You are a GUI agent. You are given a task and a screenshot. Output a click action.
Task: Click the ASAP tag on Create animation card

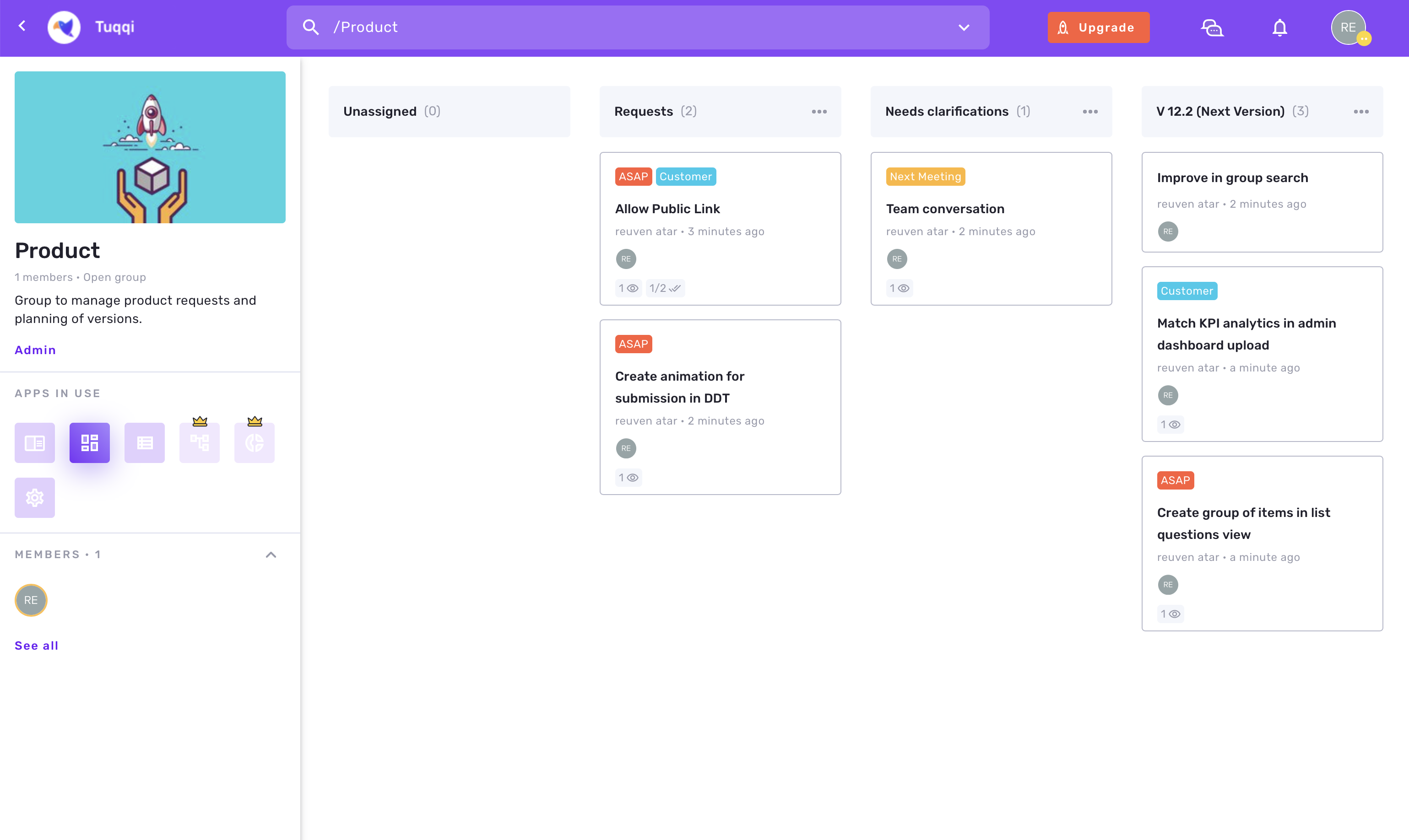633,344
